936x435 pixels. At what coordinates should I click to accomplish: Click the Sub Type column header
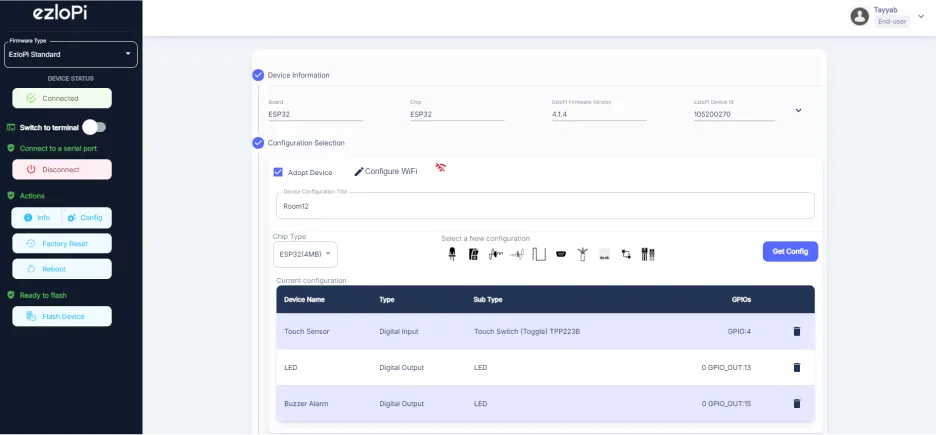pos(488,300)
